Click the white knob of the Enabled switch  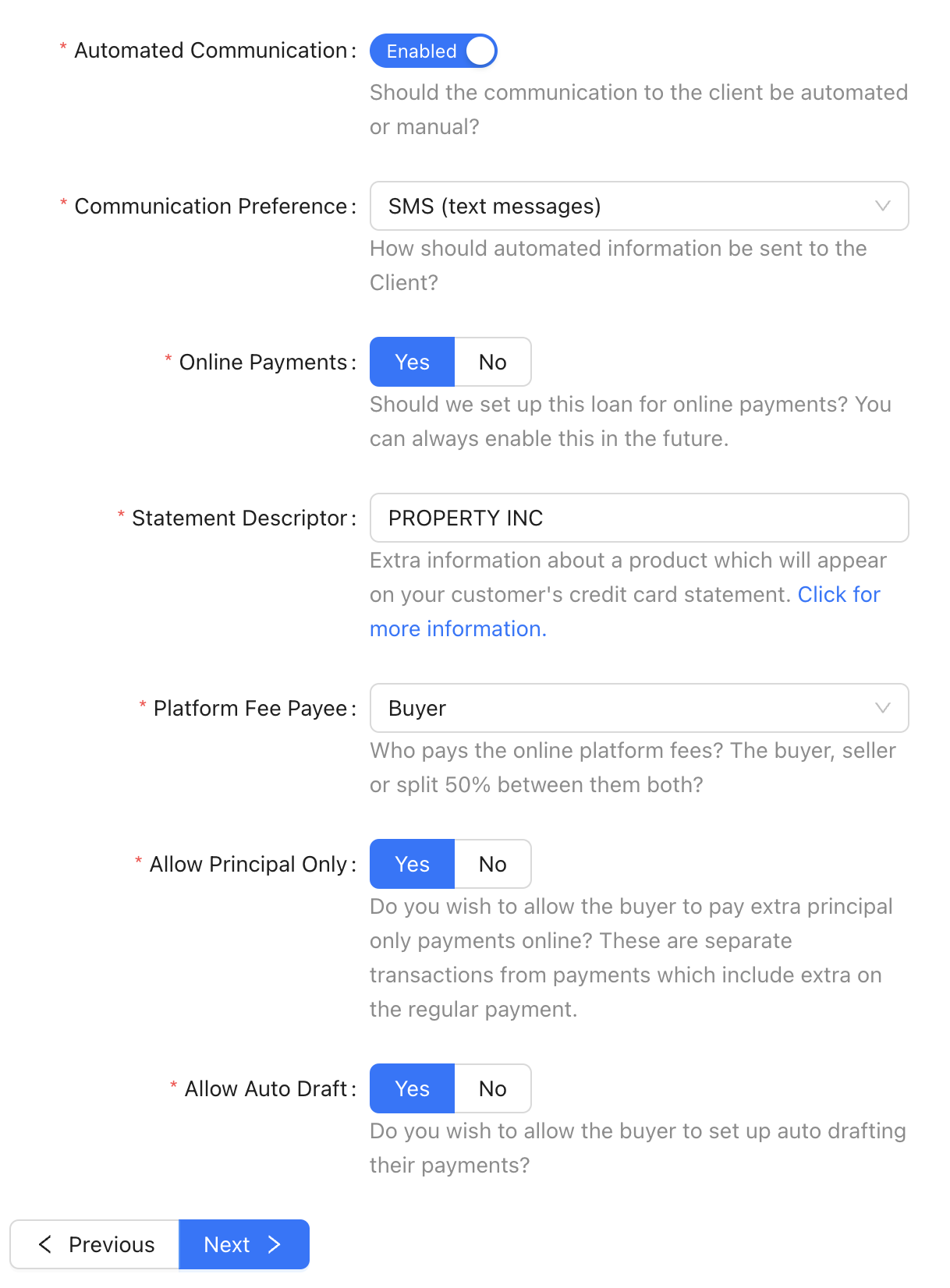click(x=480, y=51)
